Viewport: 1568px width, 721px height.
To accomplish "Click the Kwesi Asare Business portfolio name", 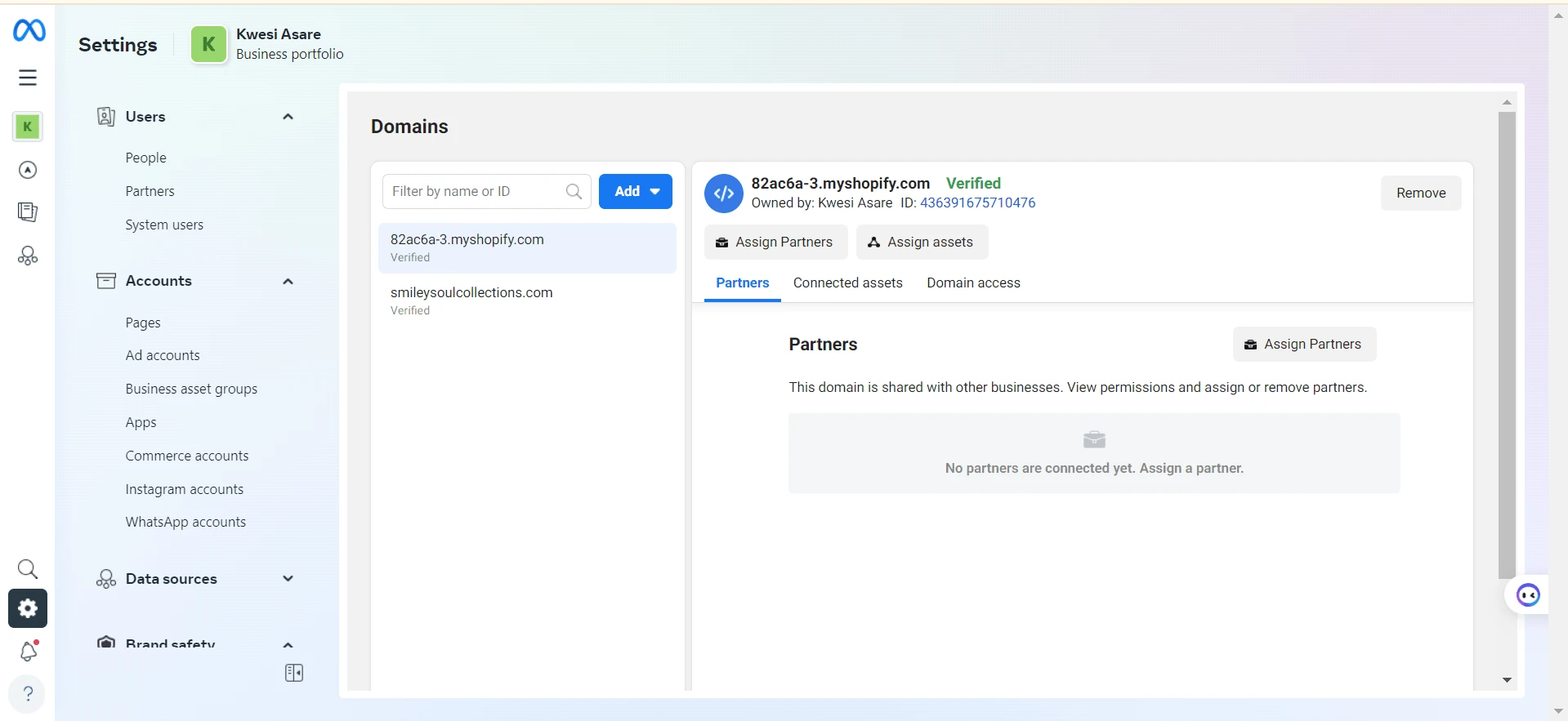I will (x=289, y=44).
